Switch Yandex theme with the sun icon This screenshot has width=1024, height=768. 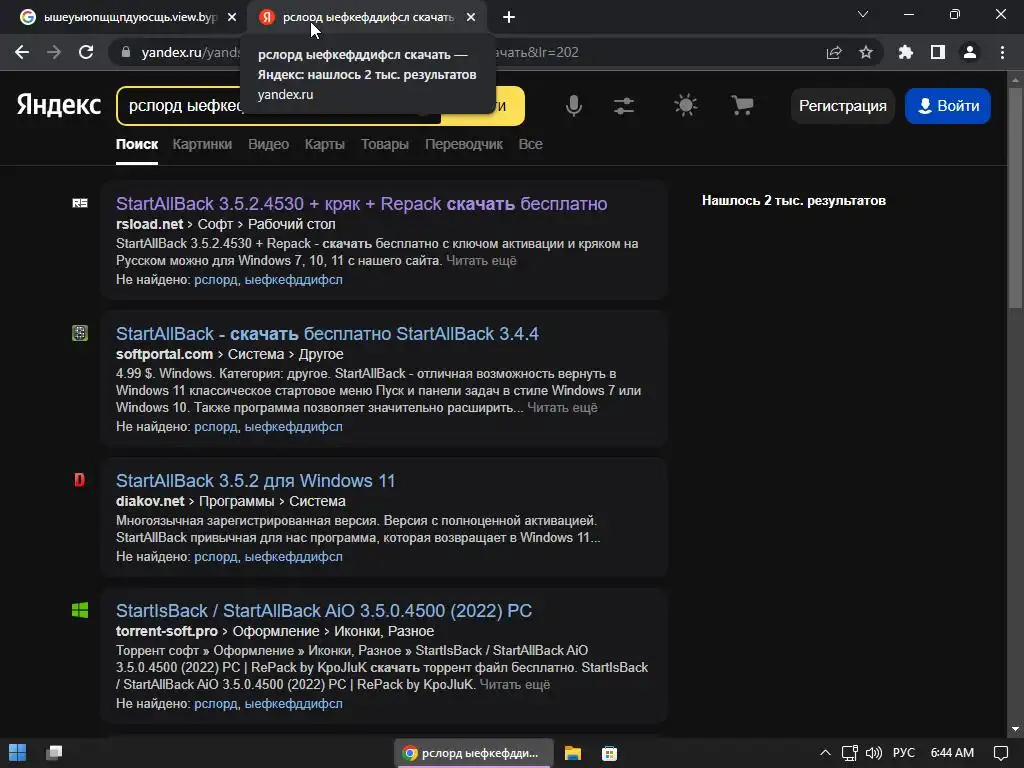(x=686, y=105)
